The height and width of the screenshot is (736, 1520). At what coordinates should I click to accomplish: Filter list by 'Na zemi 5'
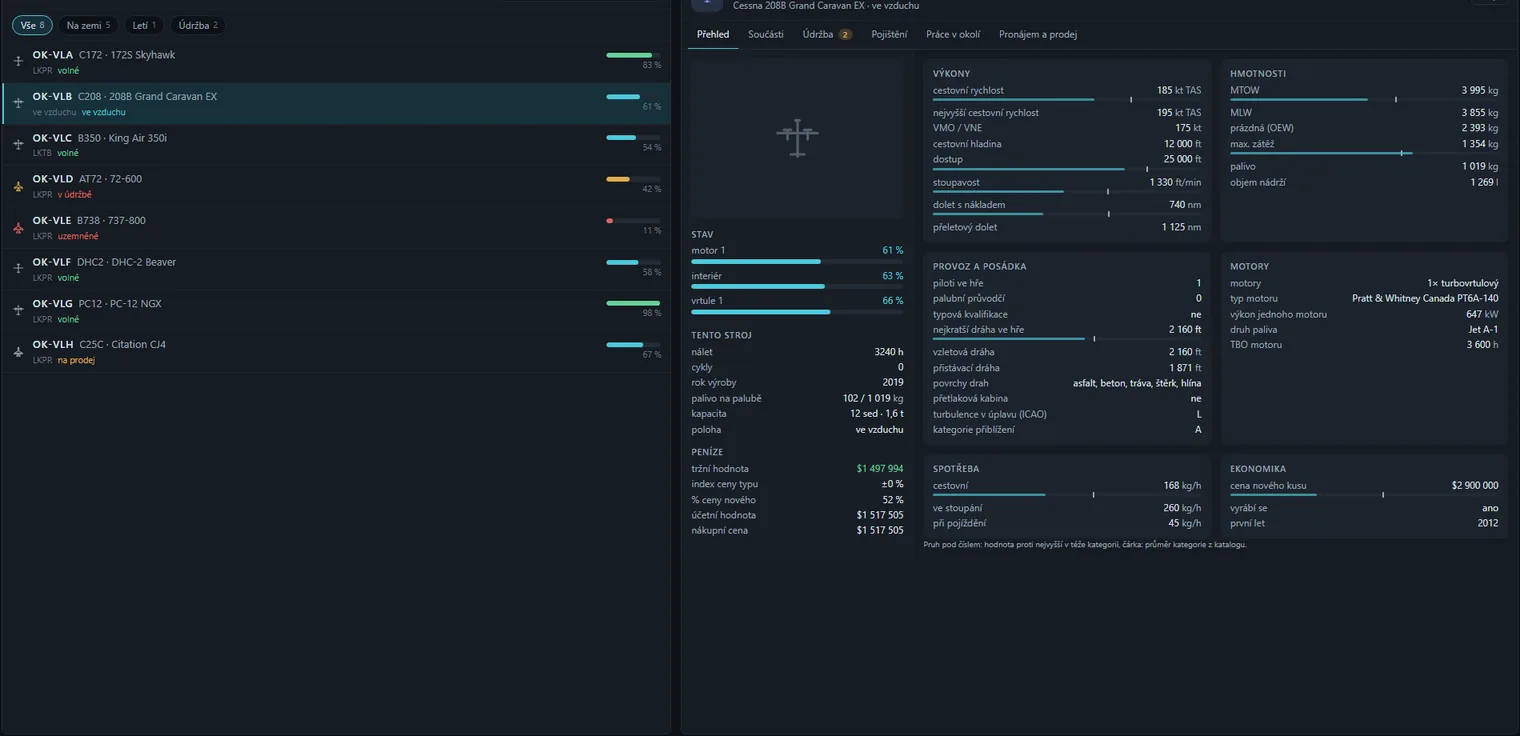coord(88,25)
